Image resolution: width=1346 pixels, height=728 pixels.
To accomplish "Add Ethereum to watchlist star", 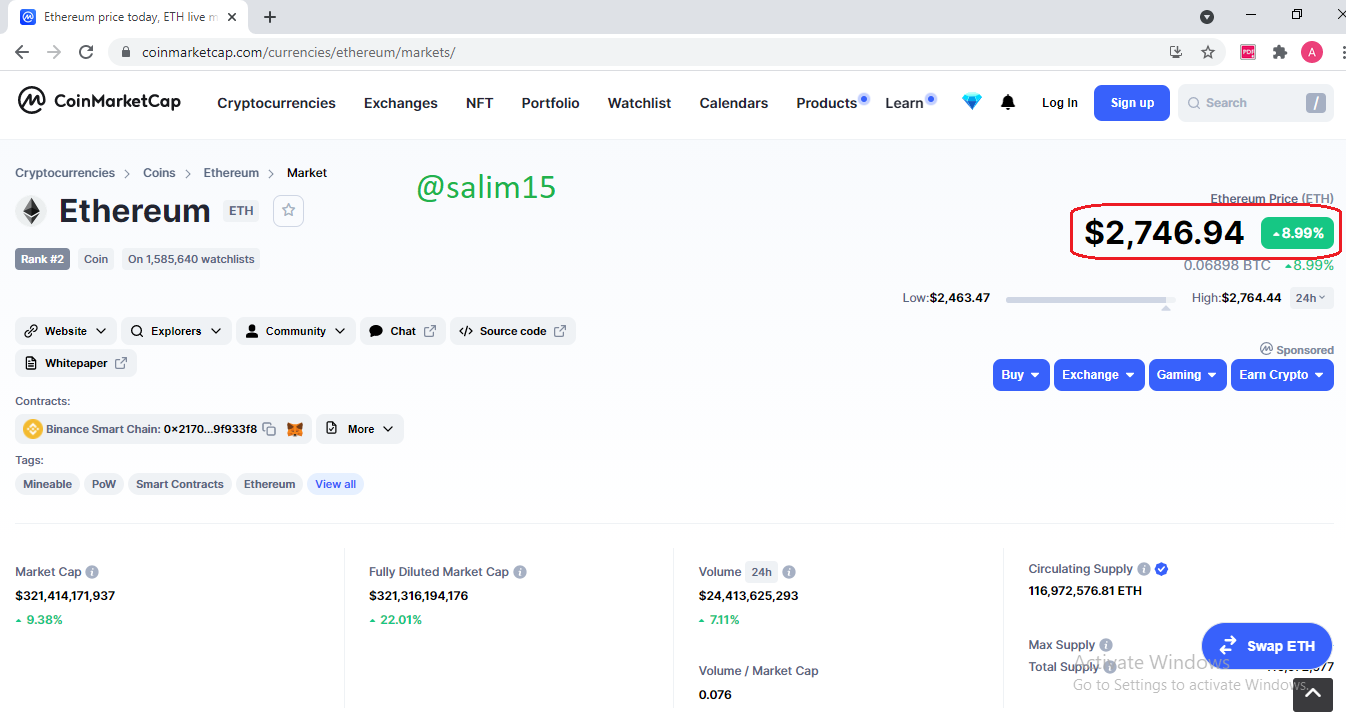I will [288, 211].
